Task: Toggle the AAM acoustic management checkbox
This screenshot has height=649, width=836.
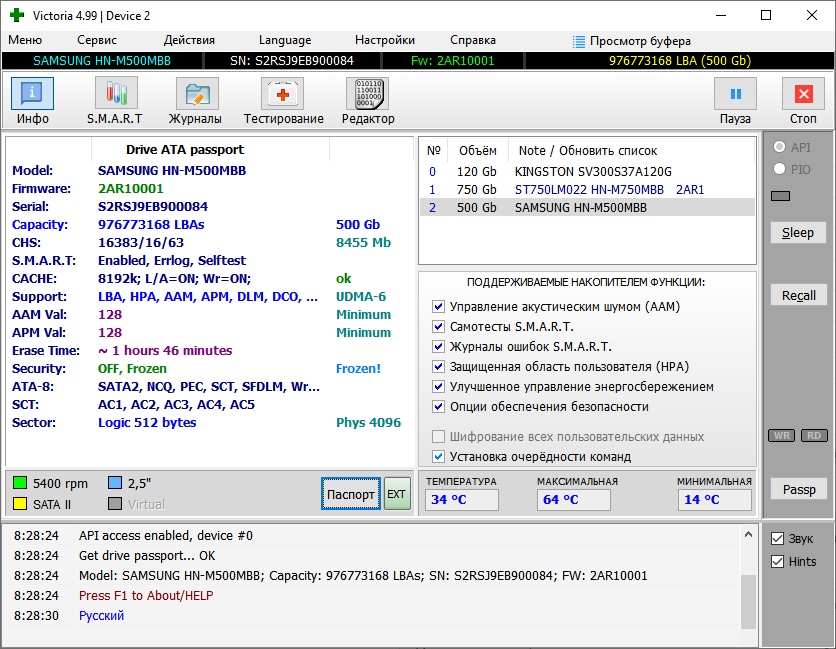Action: pos(439,307)
